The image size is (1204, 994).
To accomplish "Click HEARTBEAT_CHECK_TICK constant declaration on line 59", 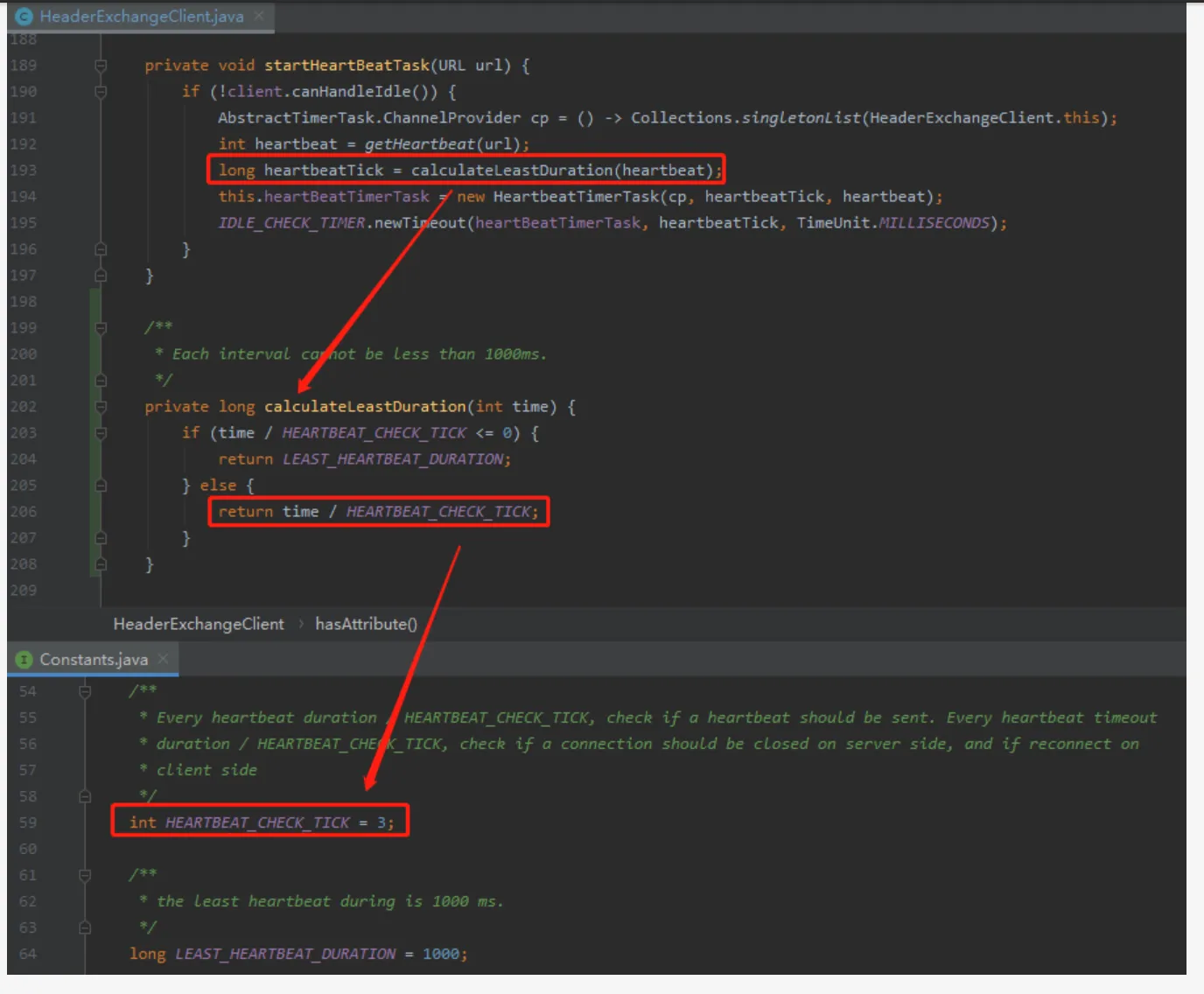I will coord(257,822).
